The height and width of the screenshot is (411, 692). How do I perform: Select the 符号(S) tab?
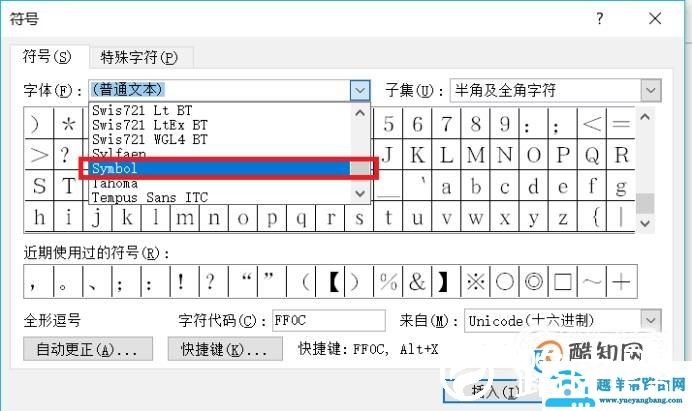[48, 57]
